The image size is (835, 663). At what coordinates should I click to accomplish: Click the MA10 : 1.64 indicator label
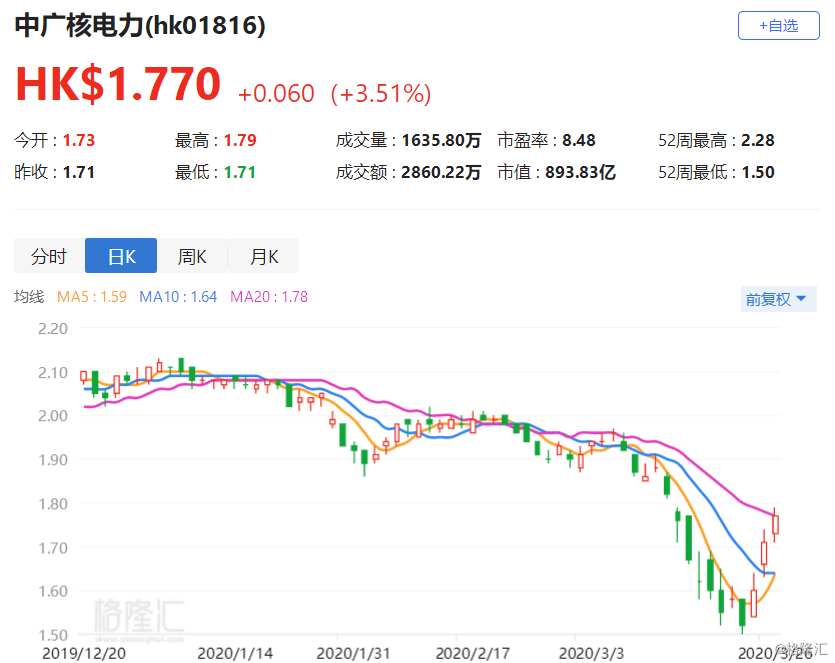[178, 297]
